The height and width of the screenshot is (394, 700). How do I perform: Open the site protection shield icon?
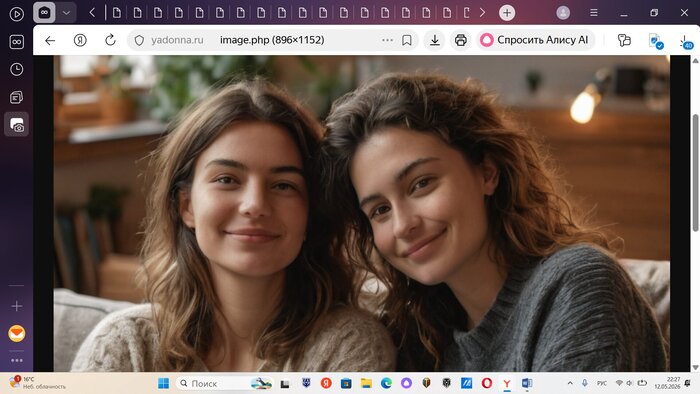click(139, 40)
